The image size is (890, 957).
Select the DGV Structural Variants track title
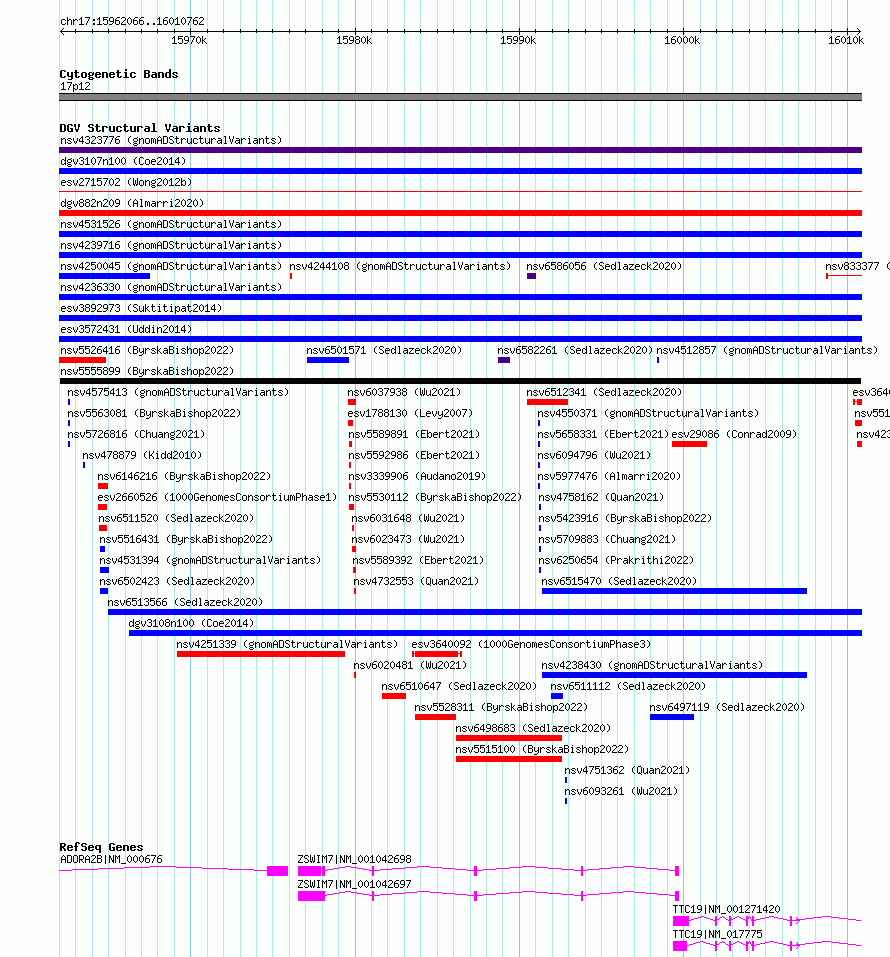click(x=140, y=128)
